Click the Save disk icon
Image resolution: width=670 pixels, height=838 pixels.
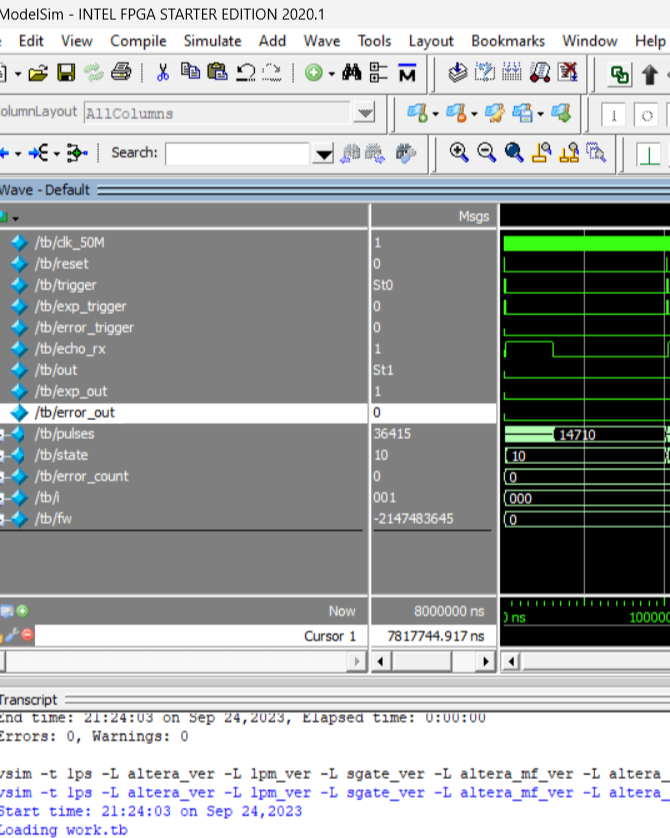[66, 73]
